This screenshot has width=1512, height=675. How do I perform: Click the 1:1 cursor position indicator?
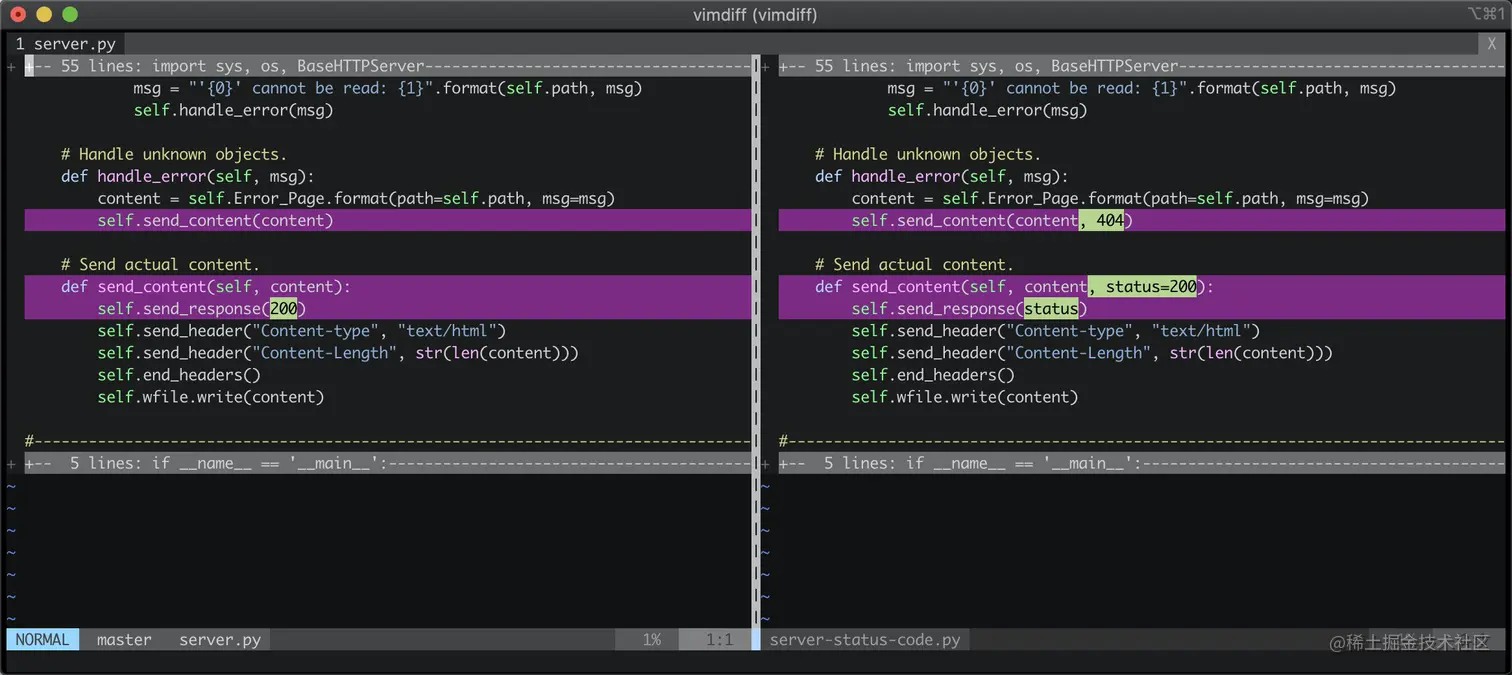(717, 639)
